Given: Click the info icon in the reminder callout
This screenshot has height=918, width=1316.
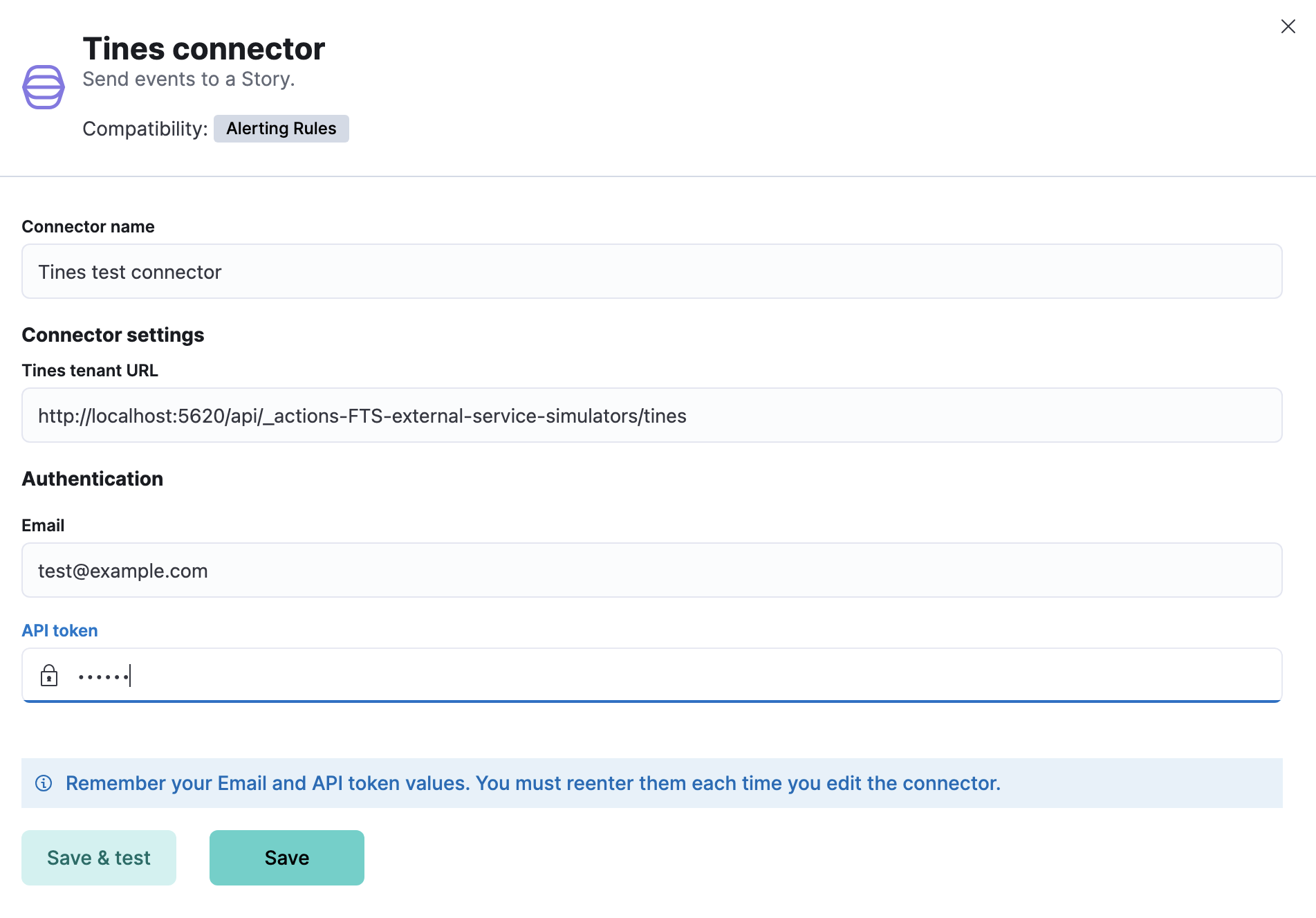Looking at the screenshot, I should (44, 783).
